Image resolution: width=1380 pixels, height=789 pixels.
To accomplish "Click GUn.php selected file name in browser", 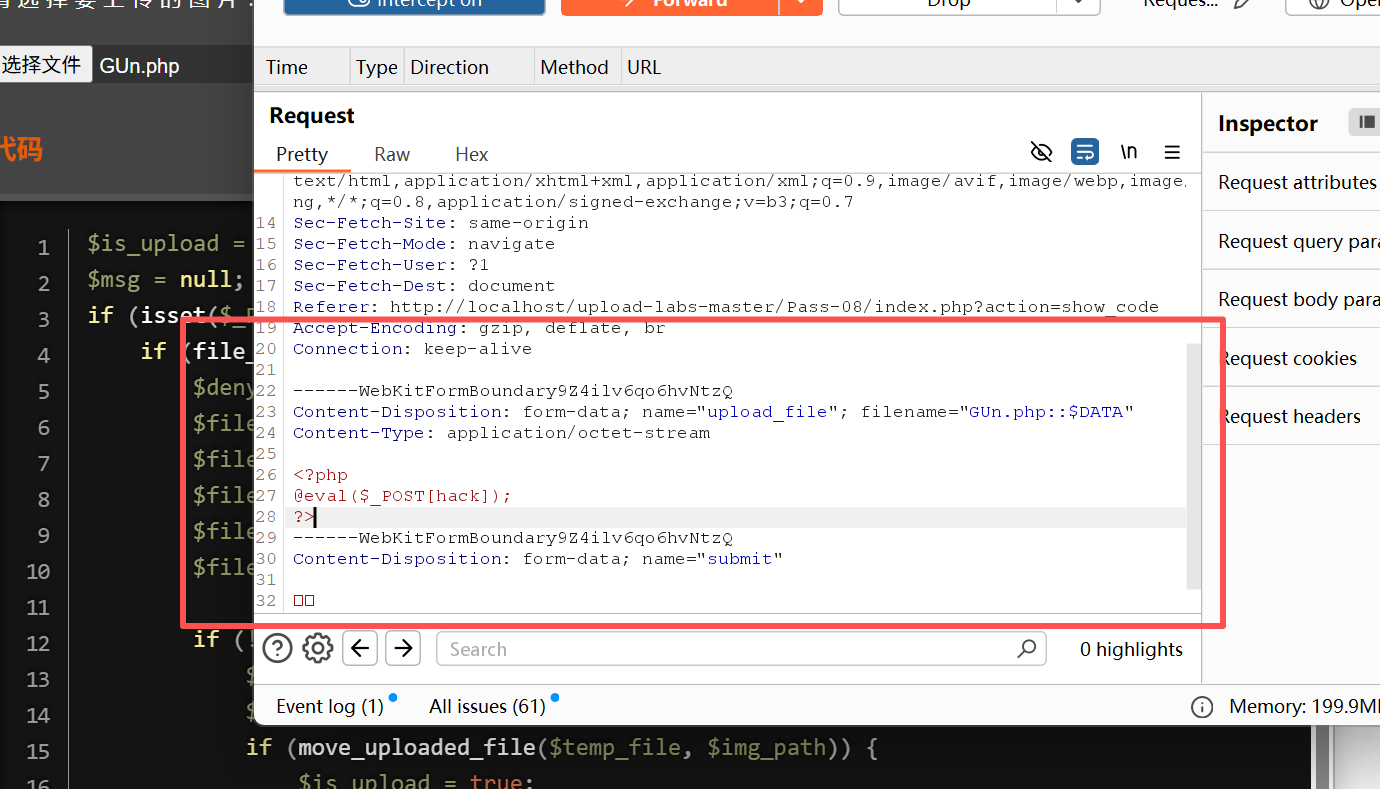I will [140, 66].
